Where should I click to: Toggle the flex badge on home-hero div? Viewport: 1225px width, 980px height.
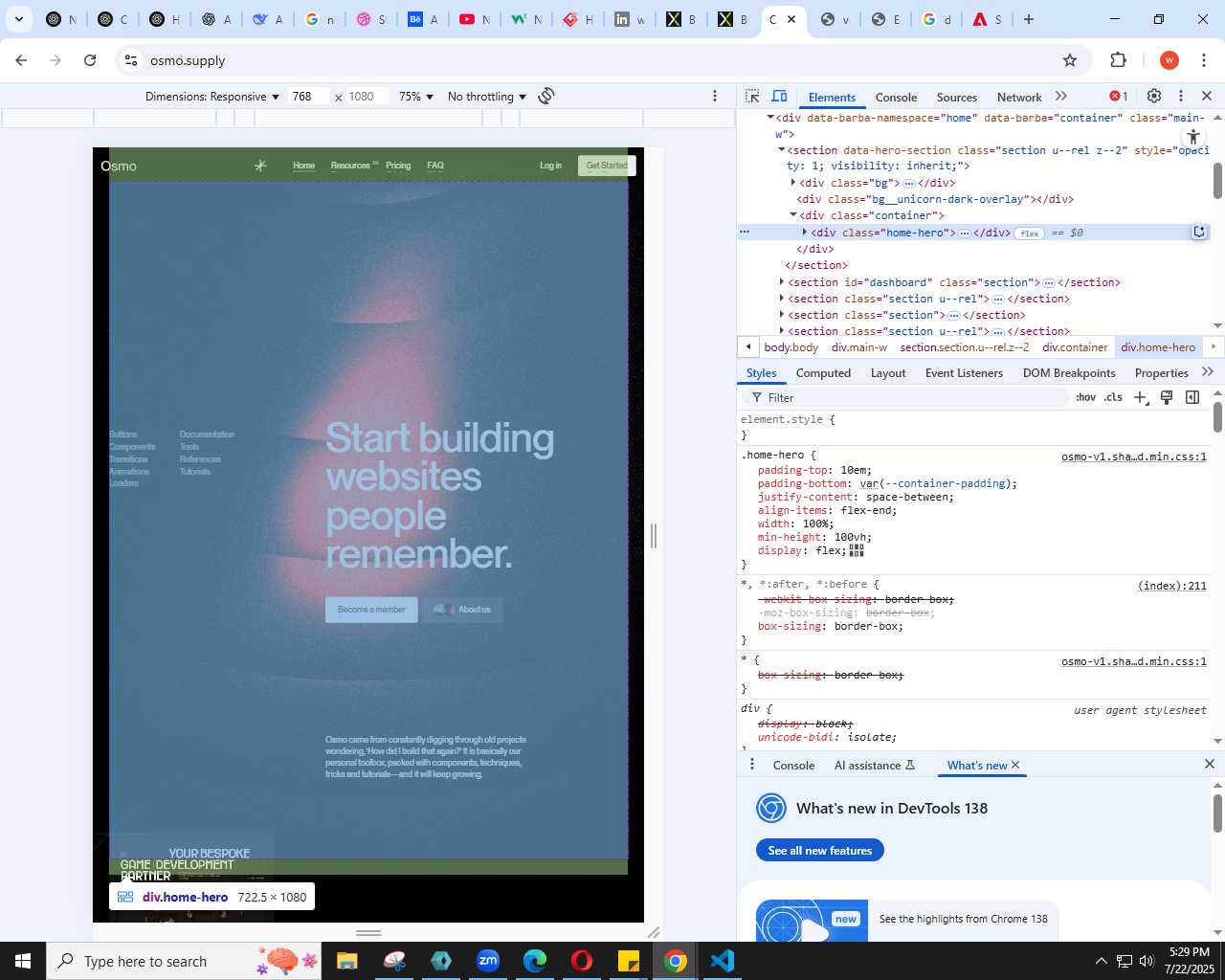(x=1030, y=233)
